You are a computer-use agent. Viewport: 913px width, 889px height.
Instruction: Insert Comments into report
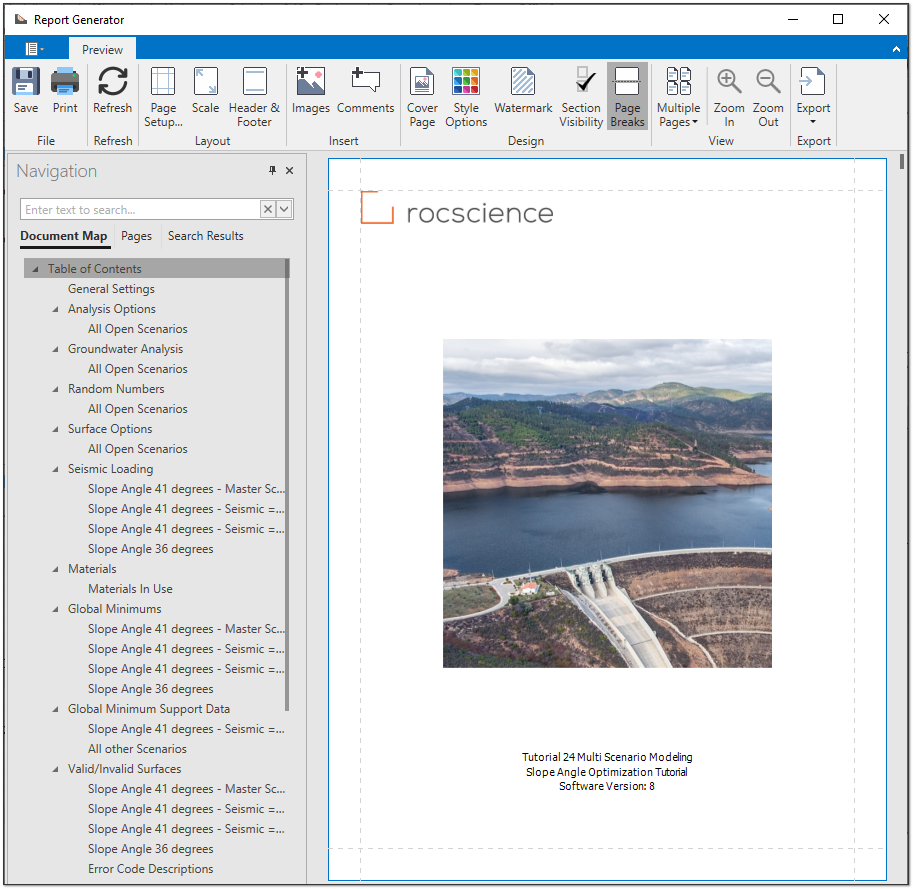(366, 90)
